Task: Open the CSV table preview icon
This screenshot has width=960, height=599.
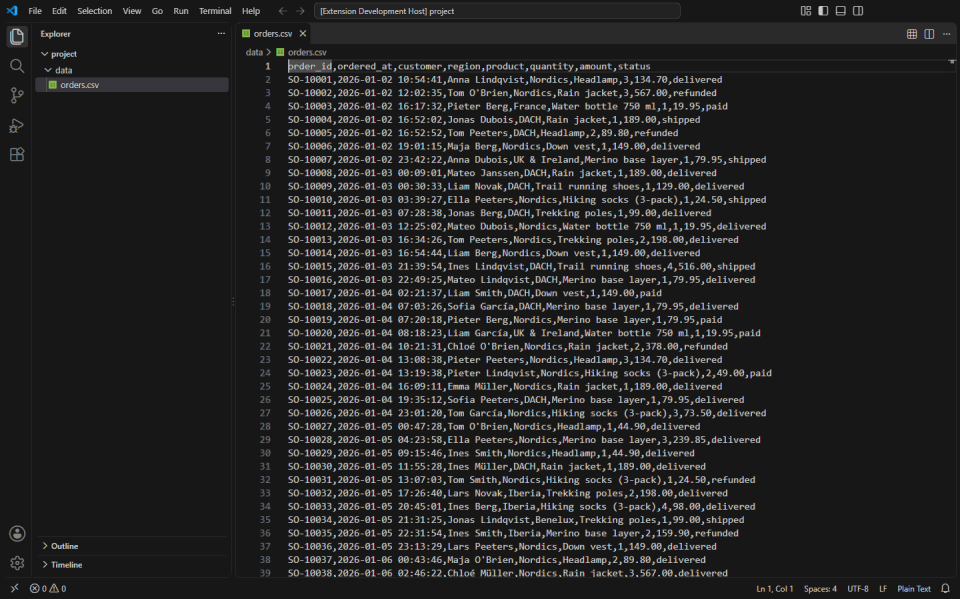Action: 912,34
